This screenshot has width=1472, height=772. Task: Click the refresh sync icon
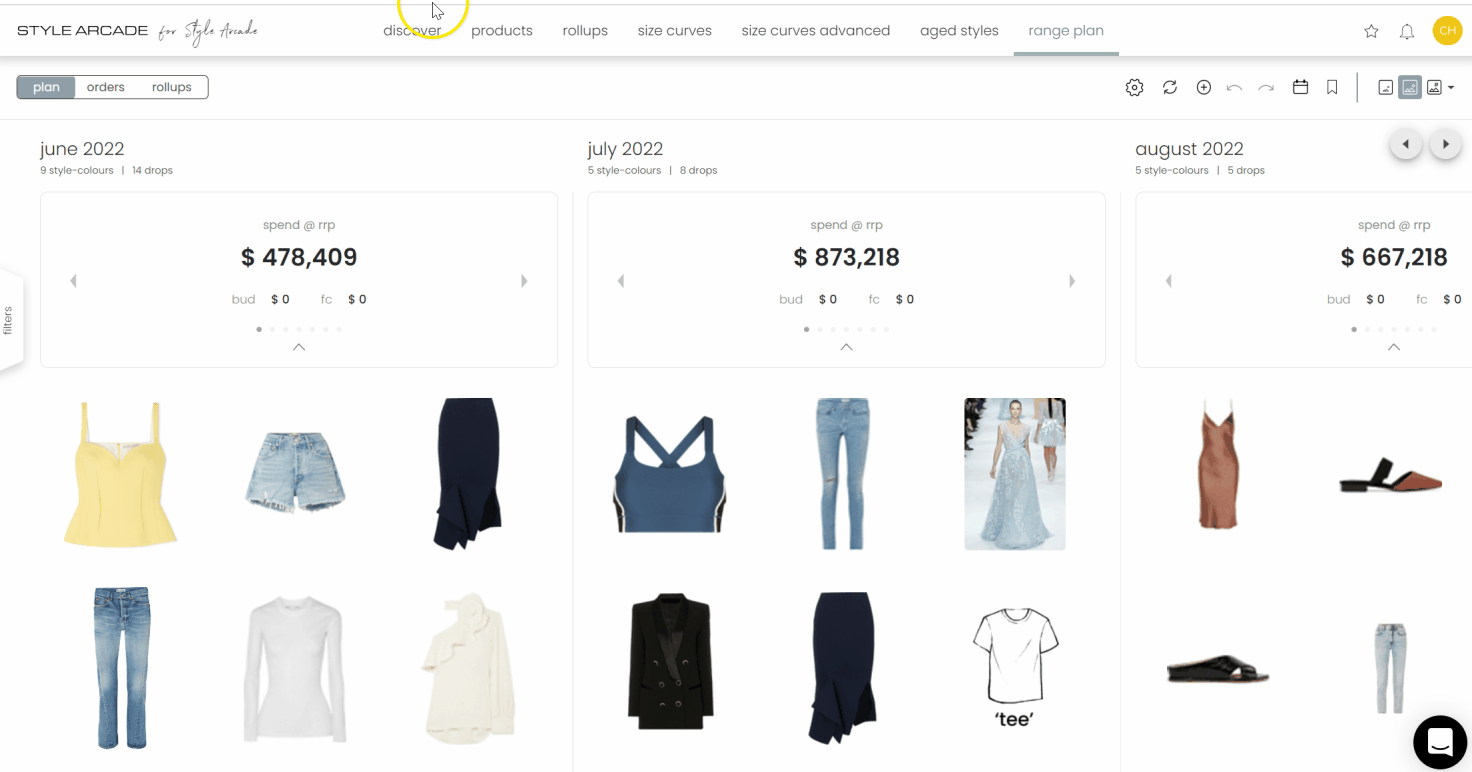click(1170, 88)
